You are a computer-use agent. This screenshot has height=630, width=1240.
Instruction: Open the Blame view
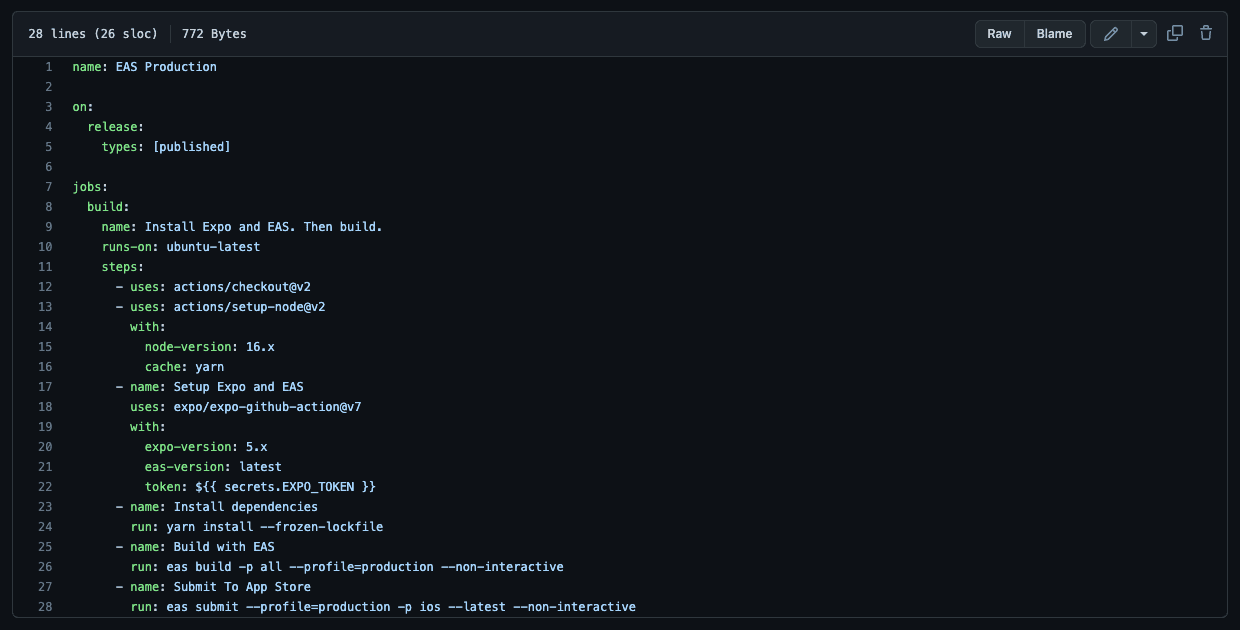point(1054,33)
